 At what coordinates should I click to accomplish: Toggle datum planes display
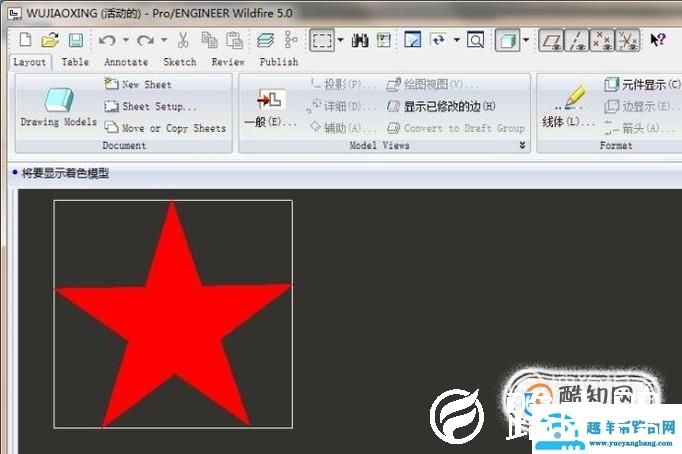551,40
